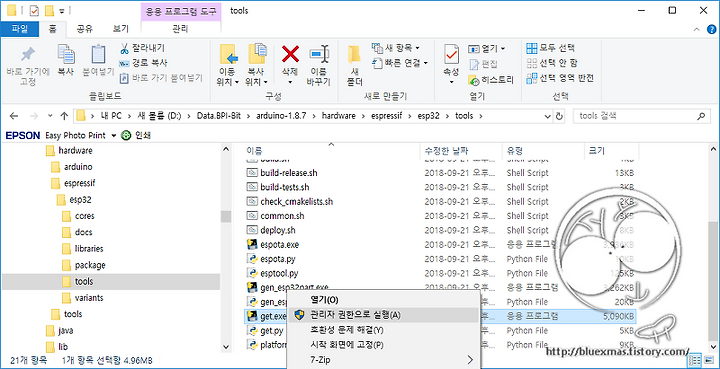Image resolution: width=720 pixels, height=369 pixels.
Task: Open New item (새 항목) dropdown
Action: (396, 48)
